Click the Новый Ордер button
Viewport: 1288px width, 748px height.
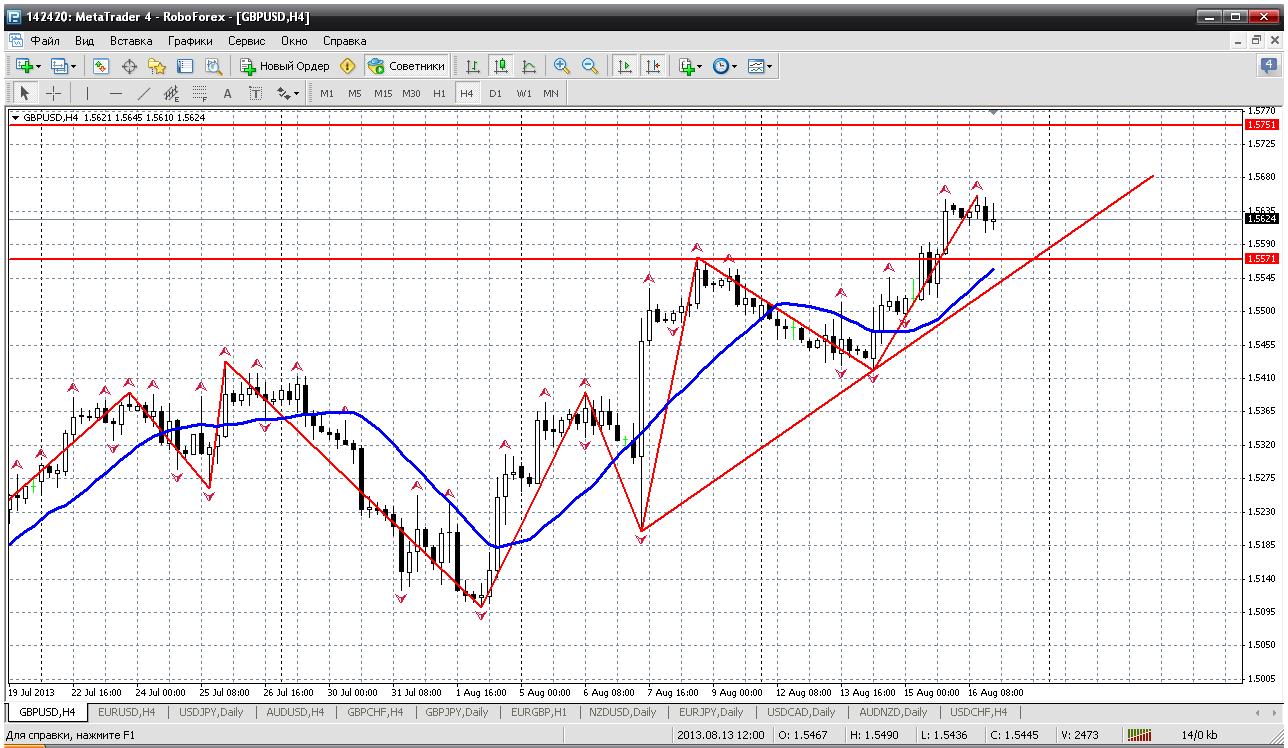click(x=284, y=66)
